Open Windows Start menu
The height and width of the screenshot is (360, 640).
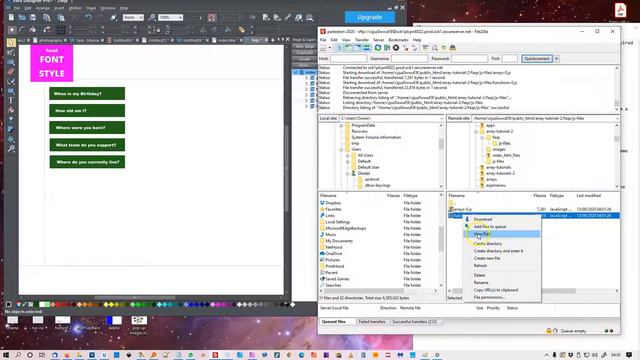point(6,355)
